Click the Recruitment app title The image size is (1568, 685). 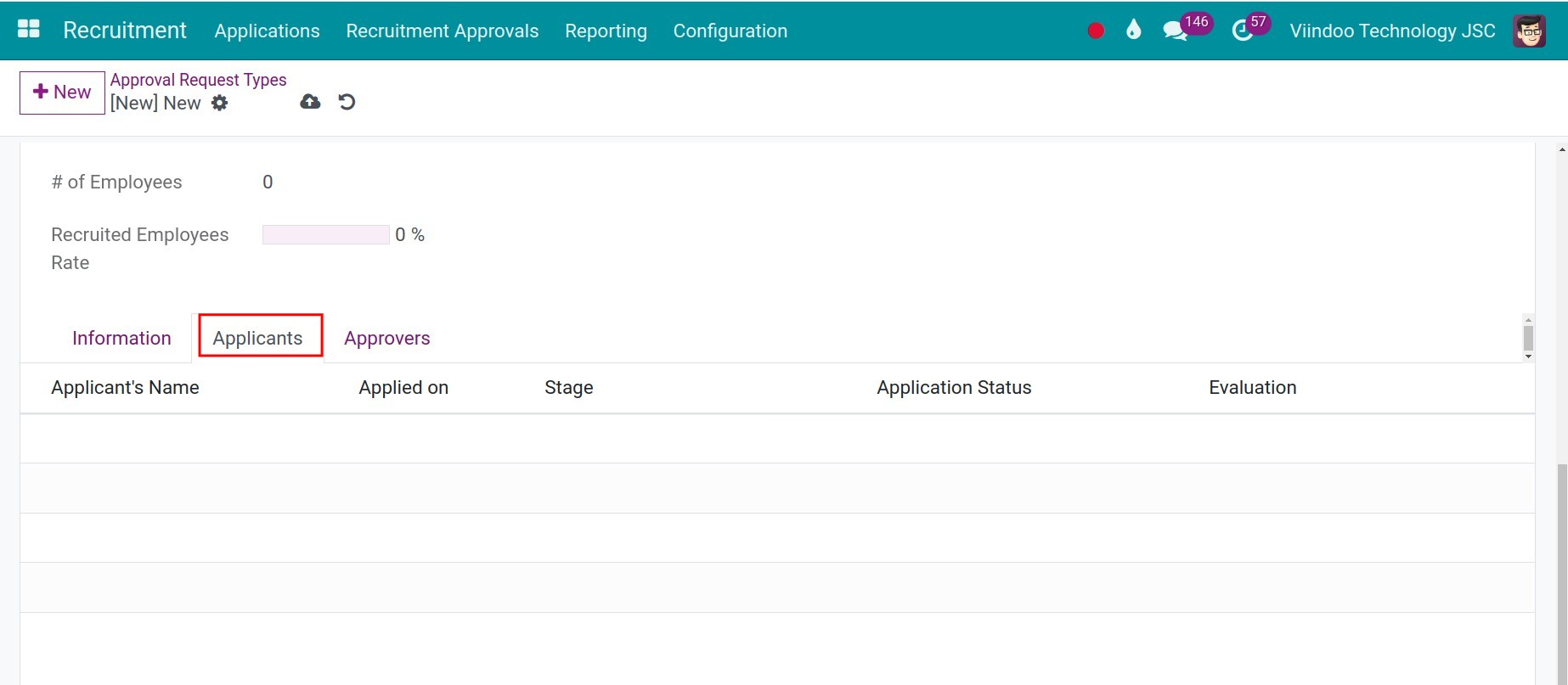pos(125,30)
